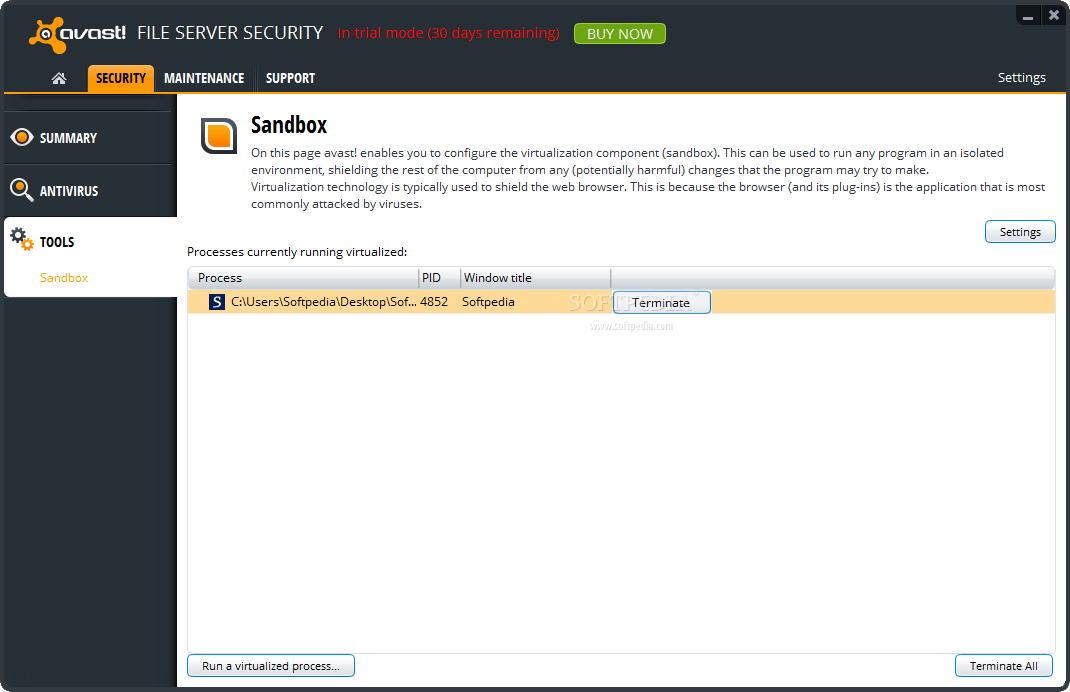Viewport: 1070px width, 692px height.
Task: Open Settings in the top bar
Action: coord(1022,78)
